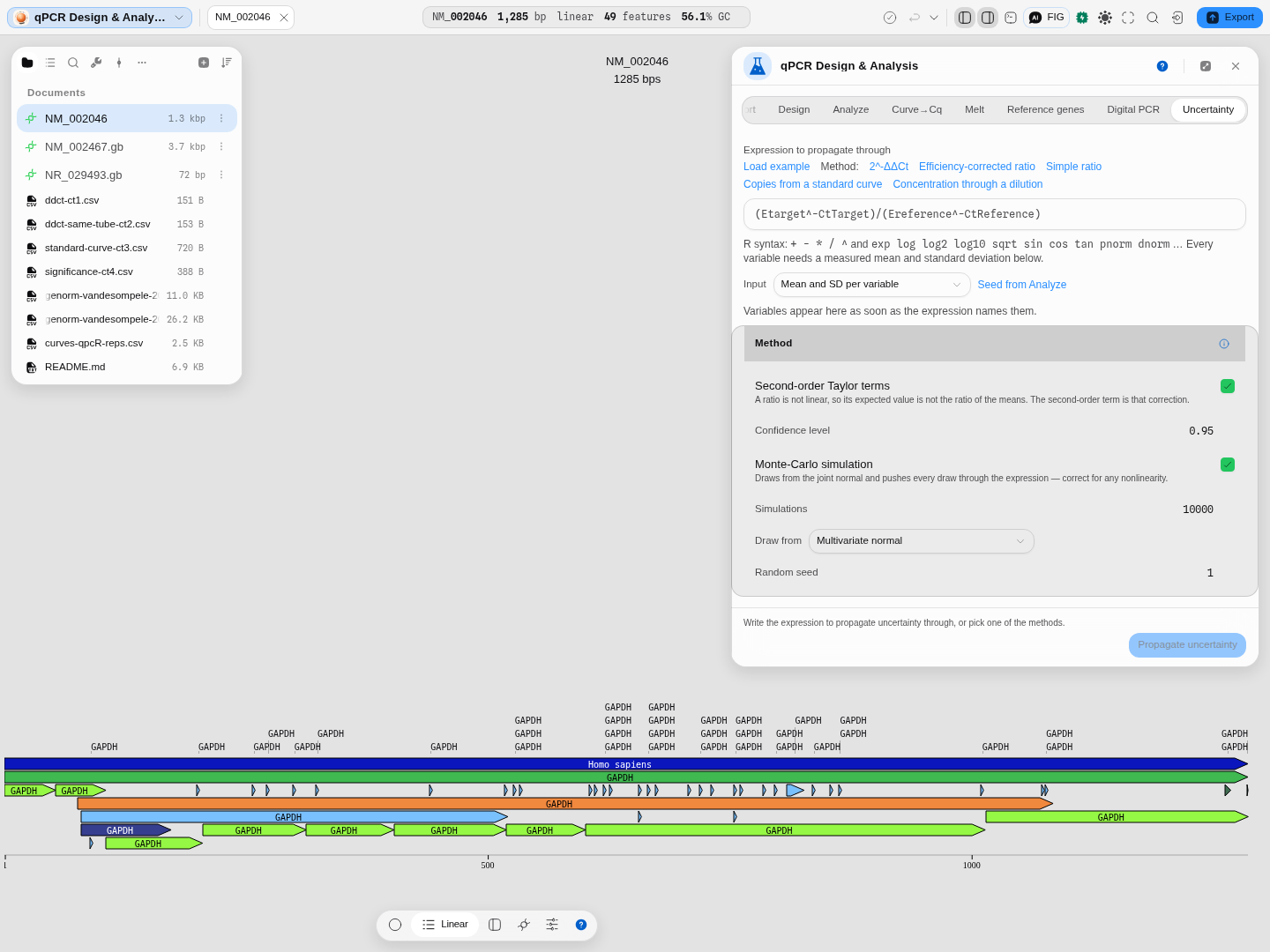Open the qPCR Design & Analysis app dropdown
The image size is (1270, 952).
point(100,18)
